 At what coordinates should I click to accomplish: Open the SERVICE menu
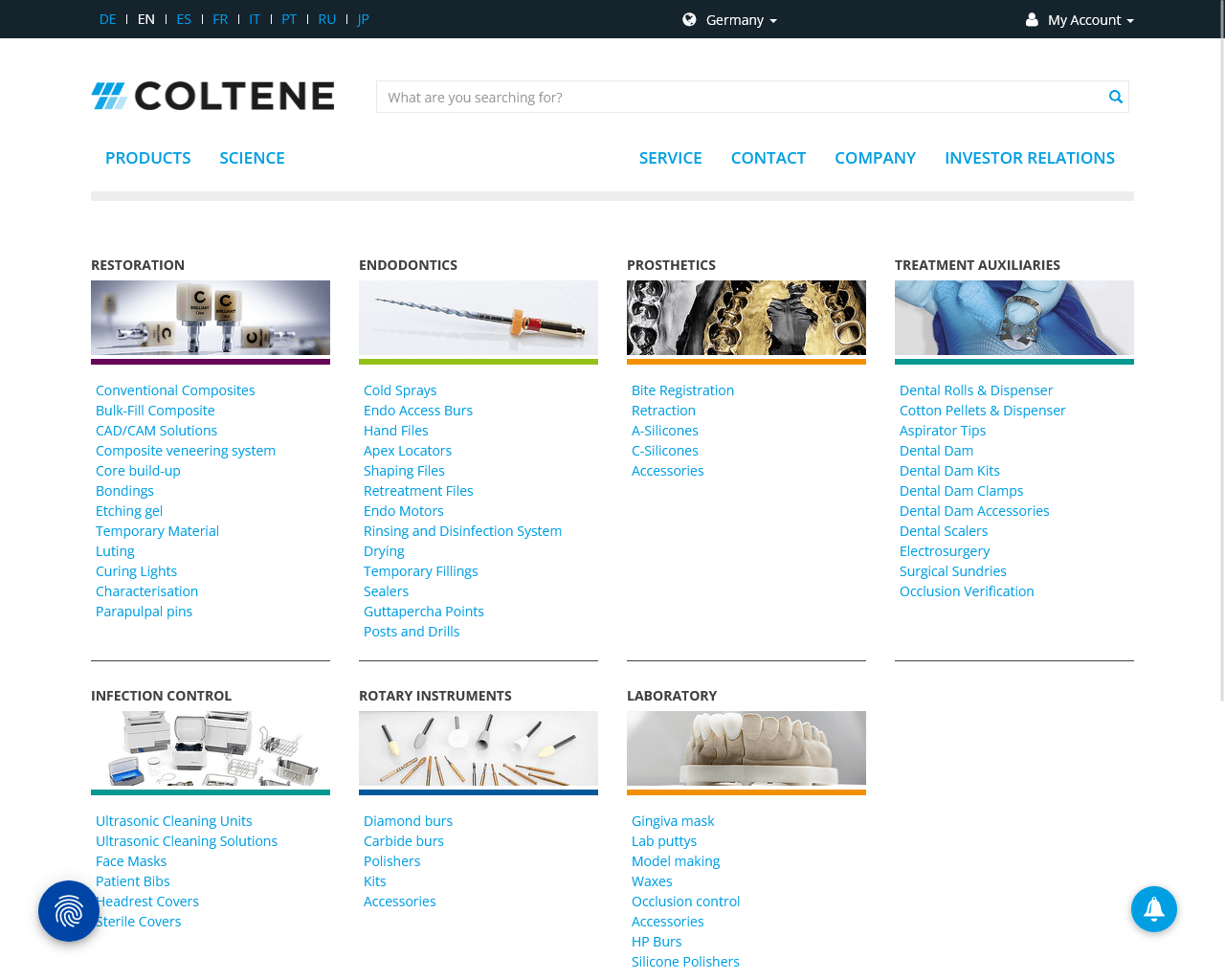671,158
